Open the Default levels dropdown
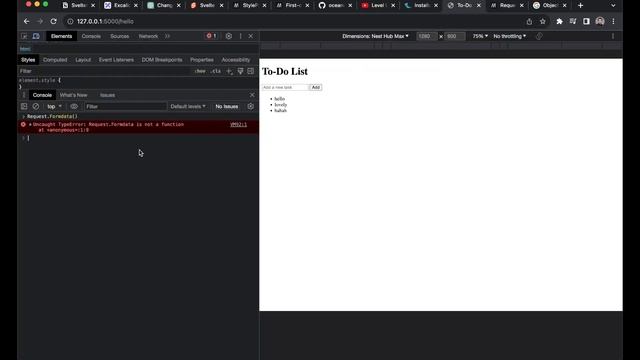Viewport: 640px width, 360px height. click(188, 107)
